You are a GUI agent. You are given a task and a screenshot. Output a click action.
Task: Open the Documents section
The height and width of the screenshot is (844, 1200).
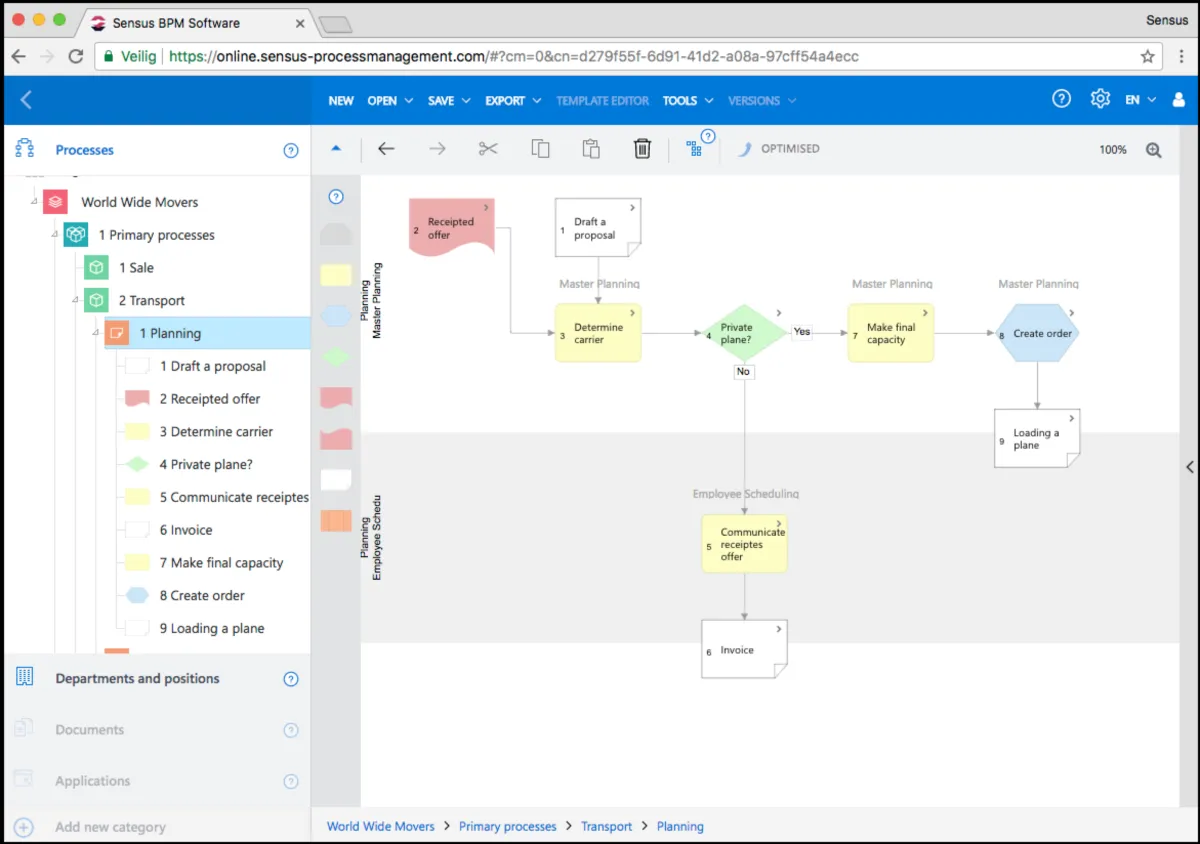point(89,730)
